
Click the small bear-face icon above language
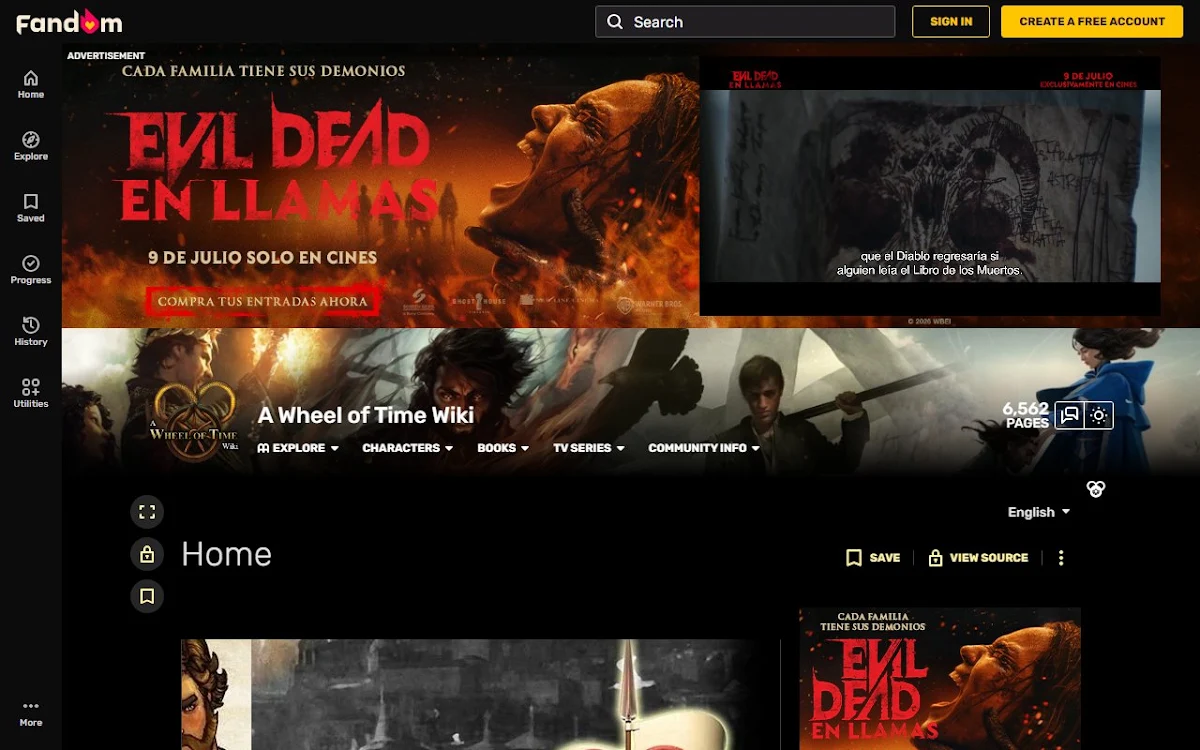point(1096,489)
